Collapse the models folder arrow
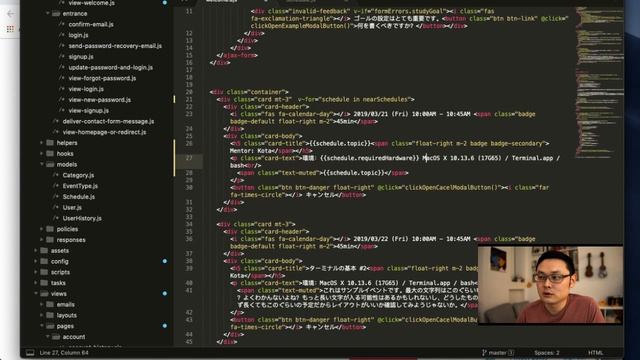 [x=42, y=164]
